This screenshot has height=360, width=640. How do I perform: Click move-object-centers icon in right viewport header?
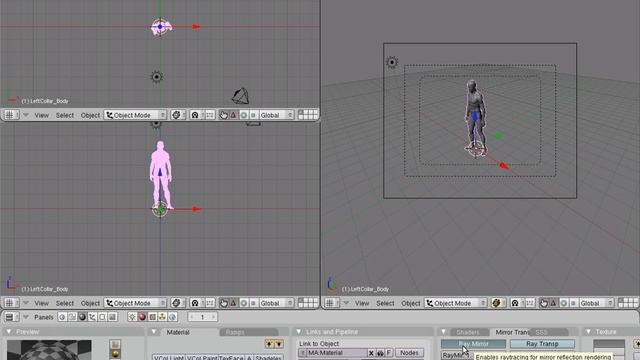point(529,303)
